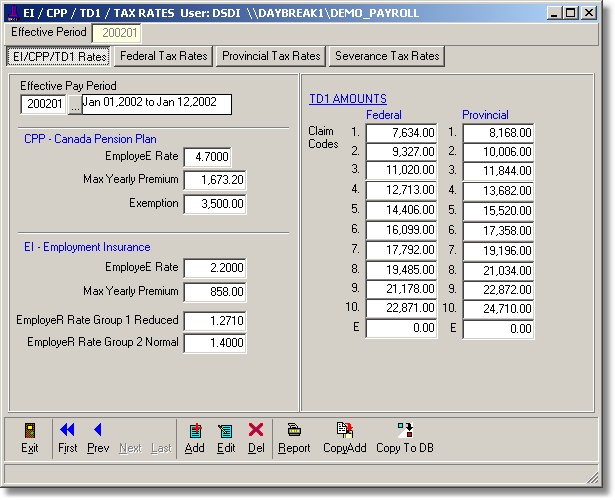Select Federal claim code 4 amount 12,713.00

click(401, 191)
